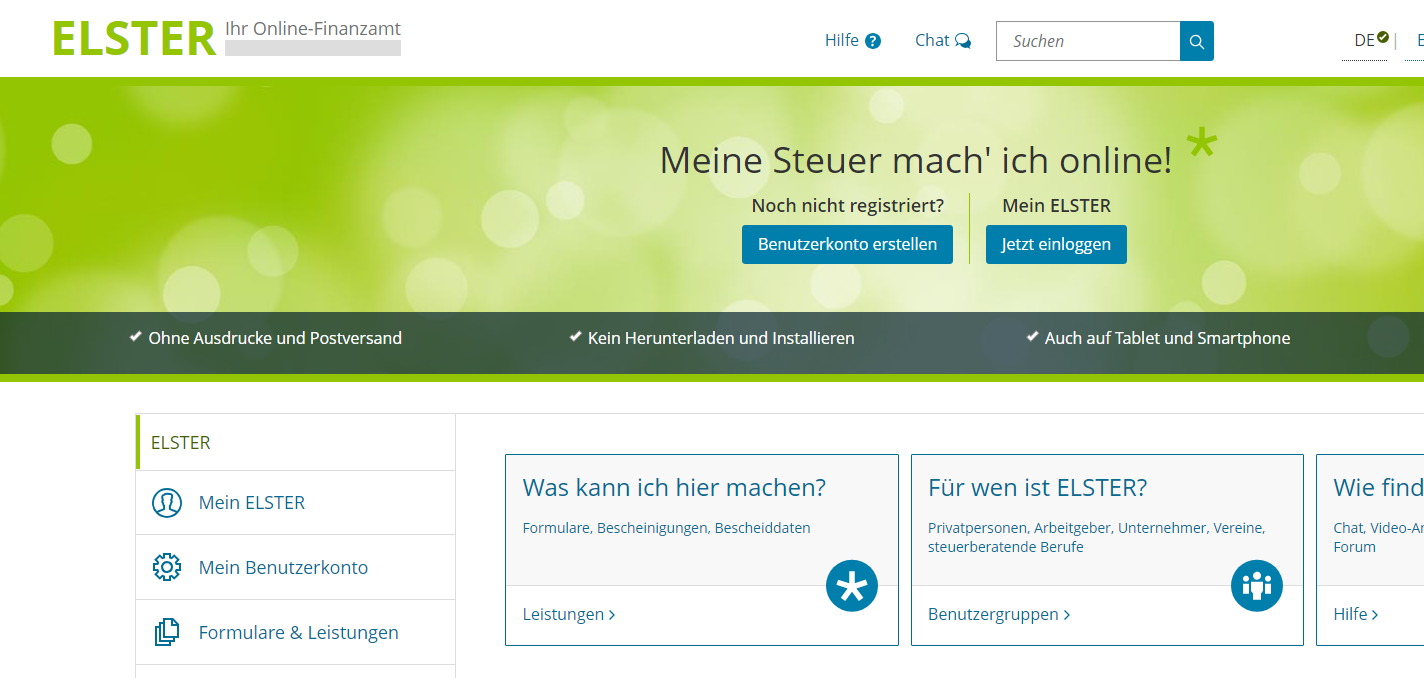This screenshot has height=678, width=1424.
Task: Click the people group icon on Benutzergruppen card
Action: tap(1256, 586)
